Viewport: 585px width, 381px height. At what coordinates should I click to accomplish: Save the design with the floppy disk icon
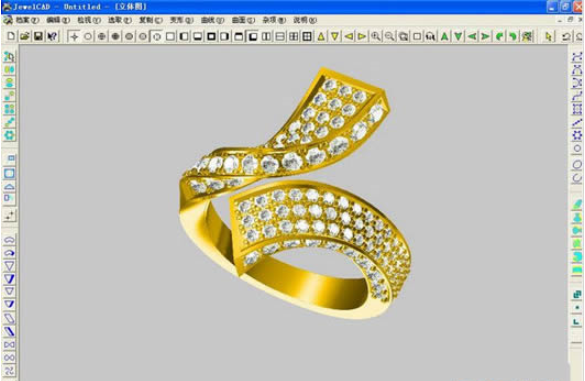pyautogui.click(x=38, y=36)
